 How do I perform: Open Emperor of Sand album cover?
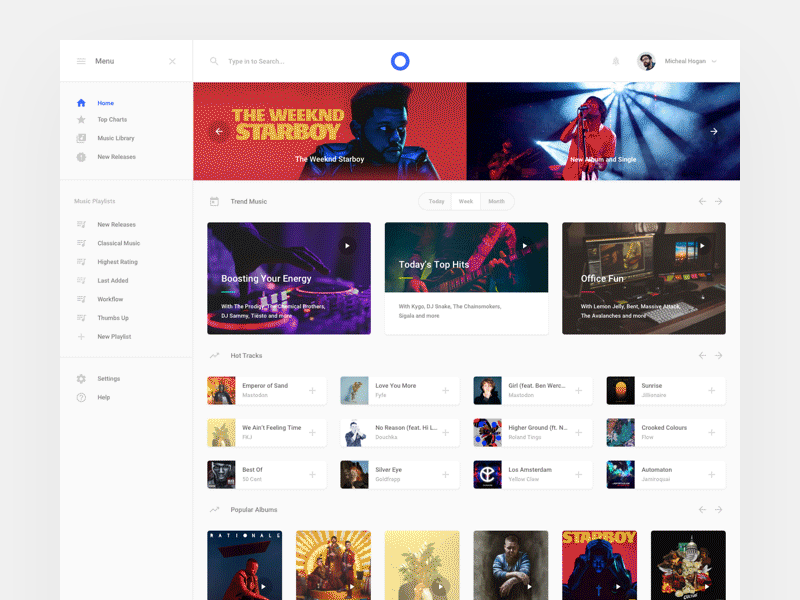[x=221, y=391]
